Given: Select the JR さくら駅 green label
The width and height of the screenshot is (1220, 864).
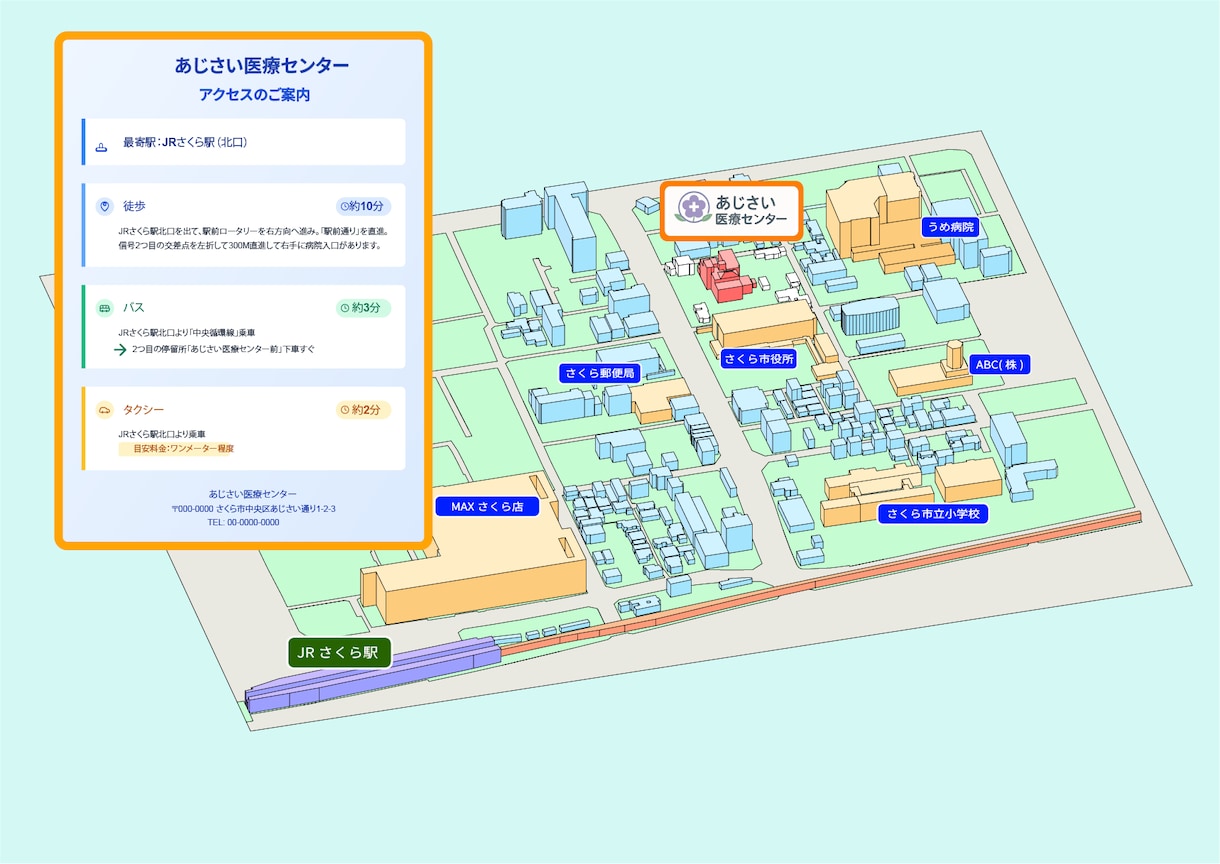Looking at the screenshot, I should [x=338, y=654].
